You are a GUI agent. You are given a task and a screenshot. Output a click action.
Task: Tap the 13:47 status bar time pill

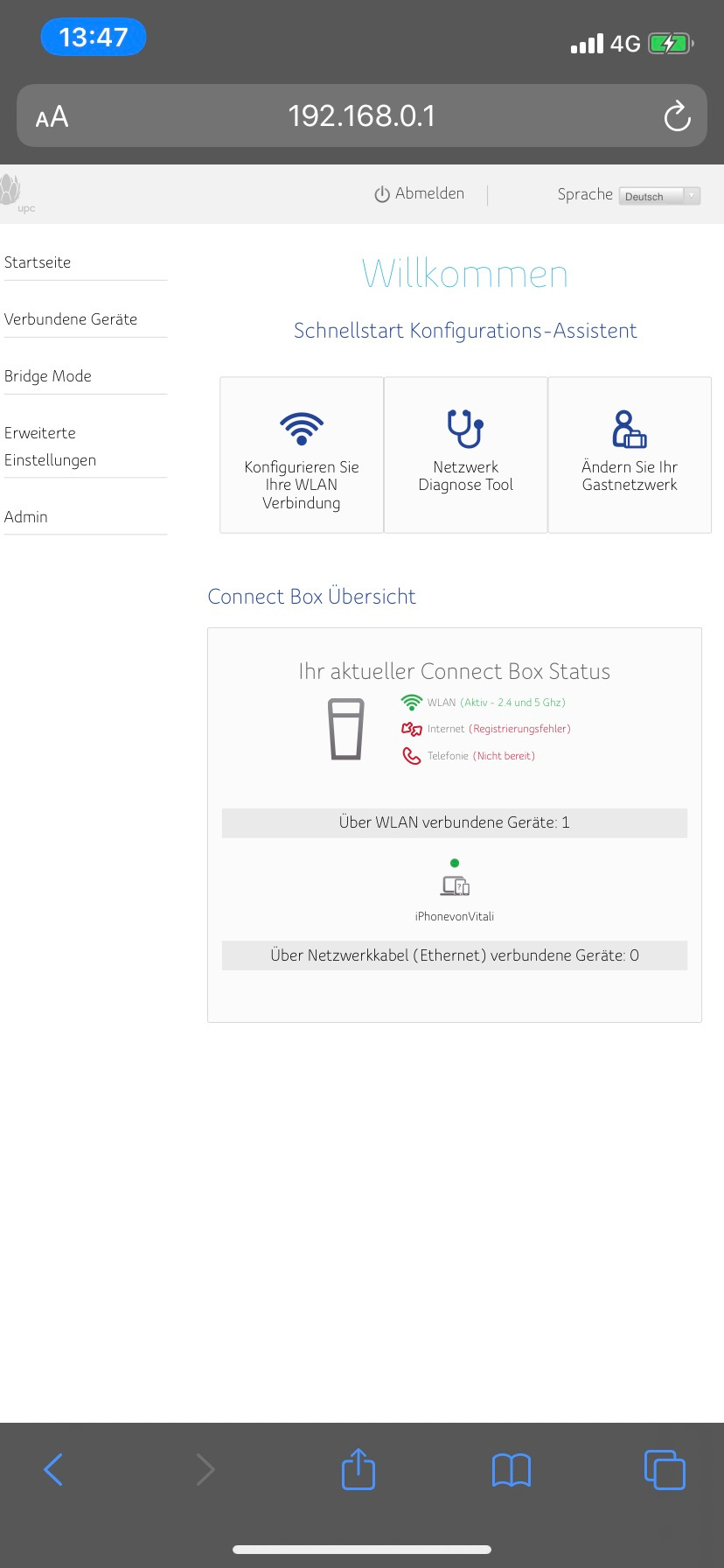point(94,38)
